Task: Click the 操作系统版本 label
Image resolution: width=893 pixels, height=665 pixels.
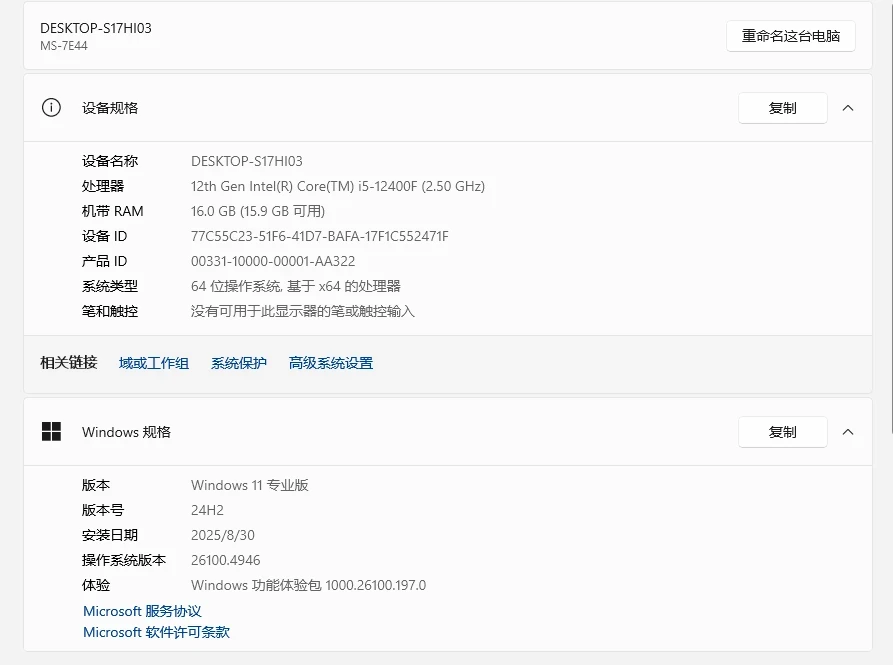Action: click(124, 561)
